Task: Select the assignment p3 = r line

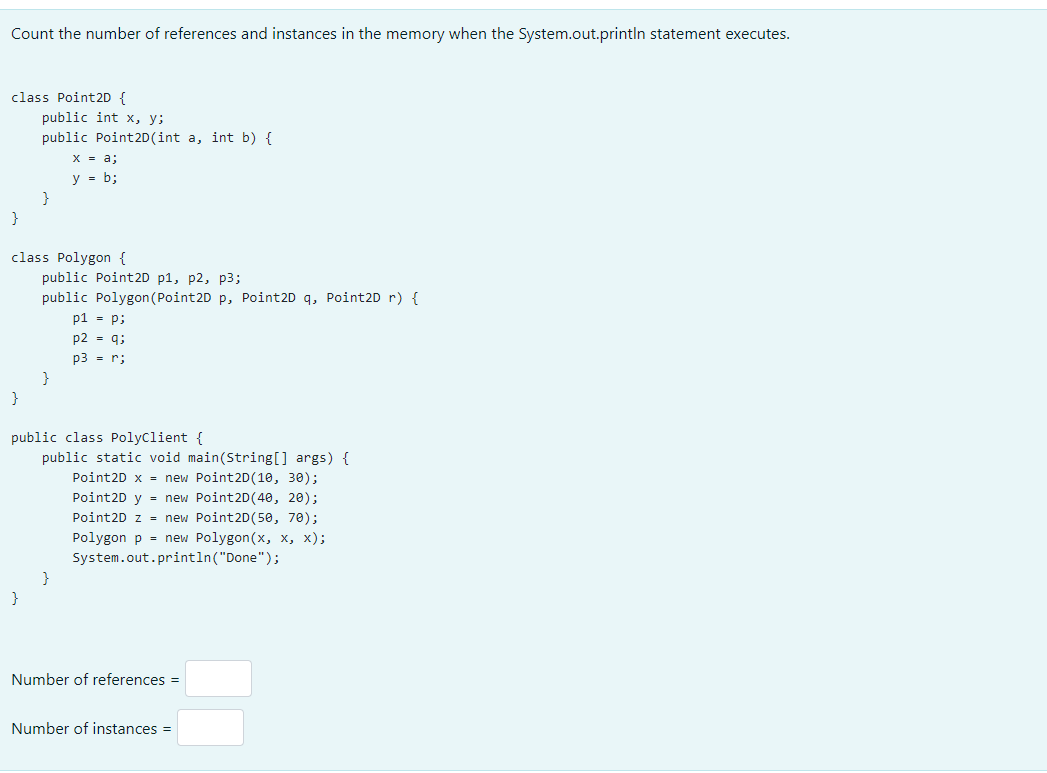Action: pyautogui.click(x=96, y=357)
